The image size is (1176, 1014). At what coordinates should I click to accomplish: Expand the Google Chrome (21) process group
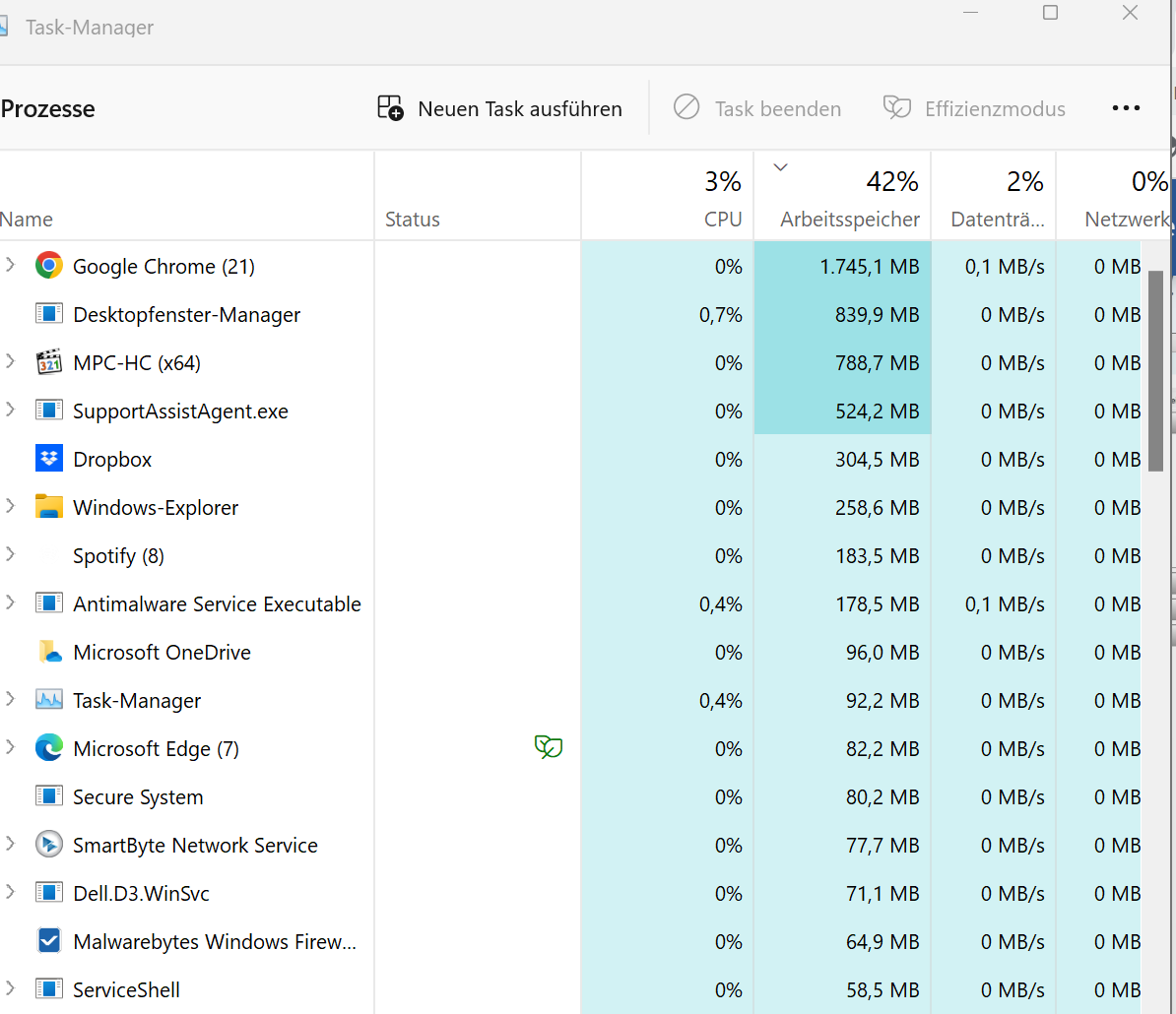11,265
